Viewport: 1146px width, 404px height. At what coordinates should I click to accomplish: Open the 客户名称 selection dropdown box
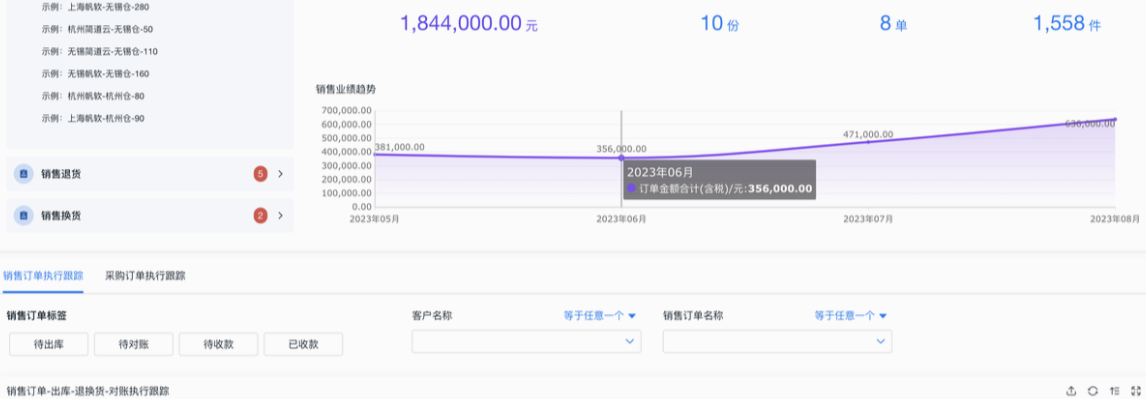(x=526, y=341)
